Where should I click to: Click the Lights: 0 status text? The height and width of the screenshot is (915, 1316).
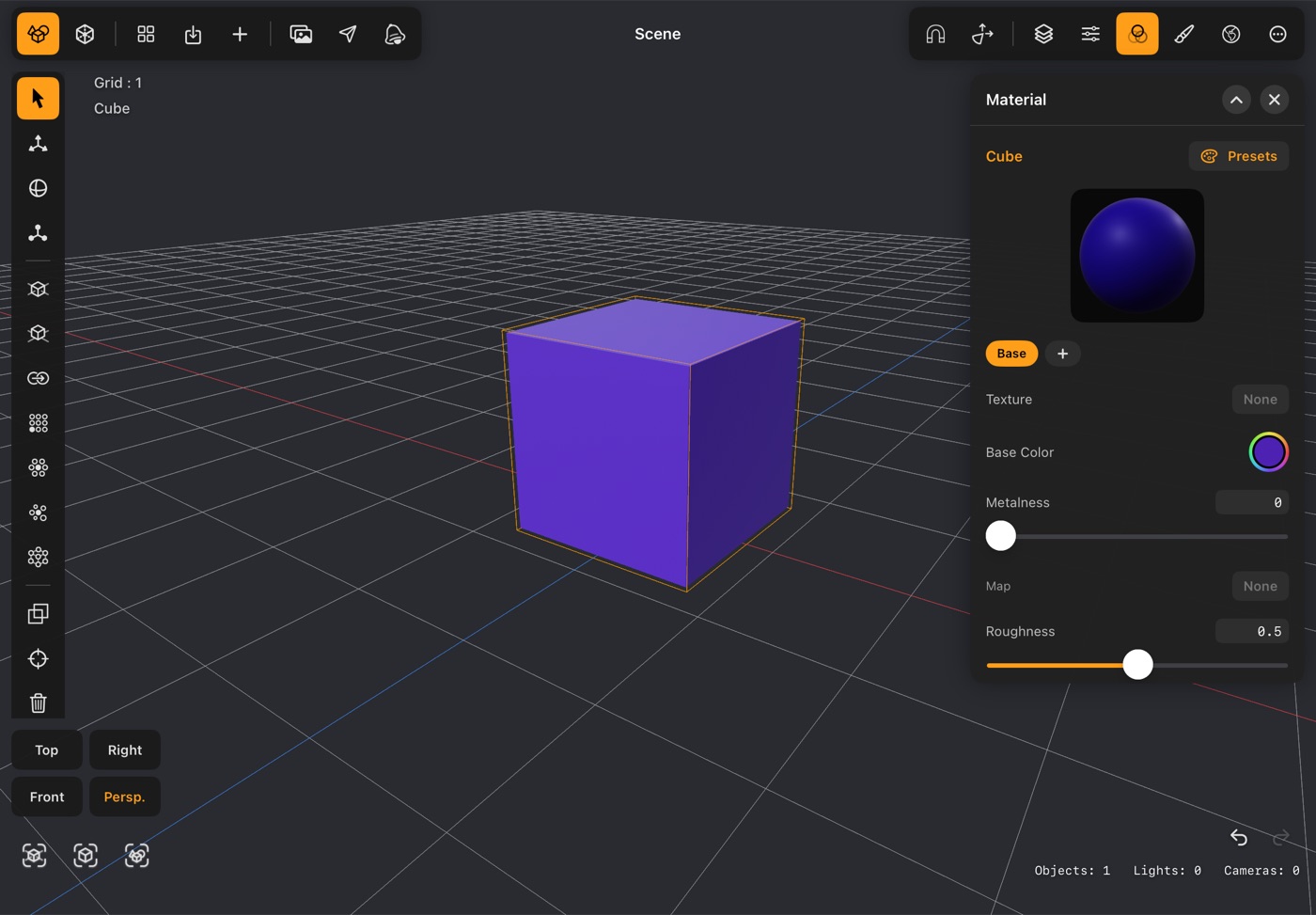point(1167,871)
